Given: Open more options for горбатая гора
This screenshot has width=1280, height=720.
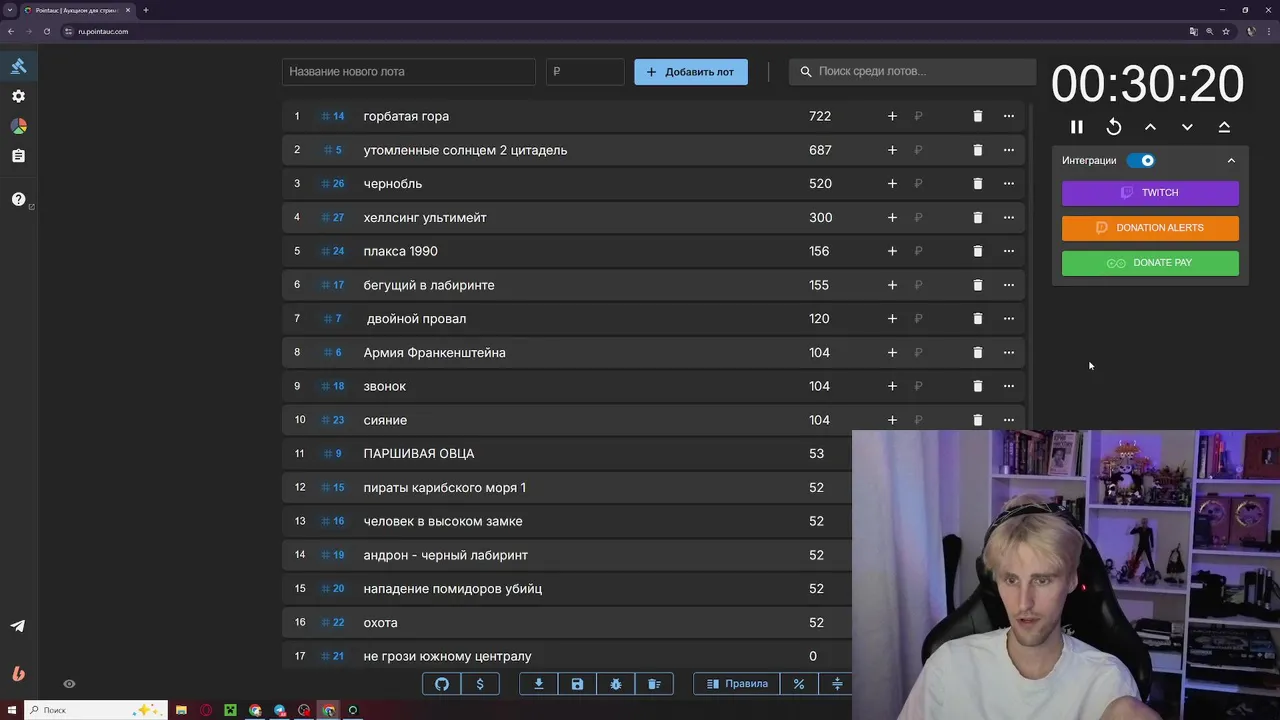Looking at the screenshot, I should point(1008,116).
